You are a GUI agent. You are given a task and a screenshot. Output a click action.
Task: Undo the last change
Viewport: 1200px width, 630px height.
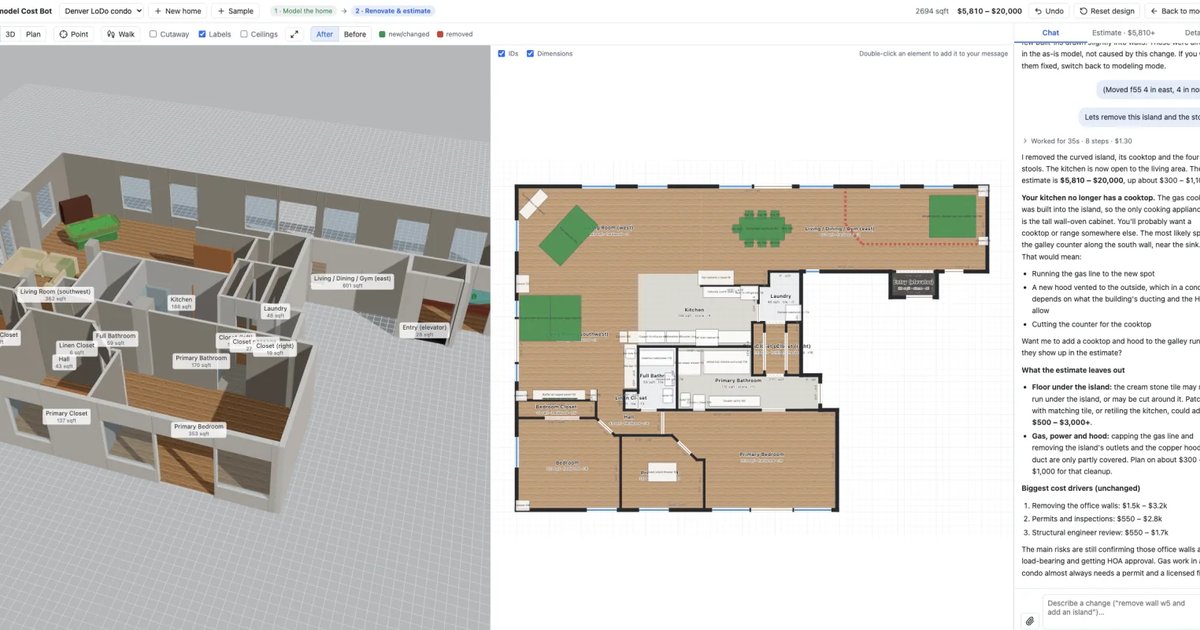click(1048, 11)
